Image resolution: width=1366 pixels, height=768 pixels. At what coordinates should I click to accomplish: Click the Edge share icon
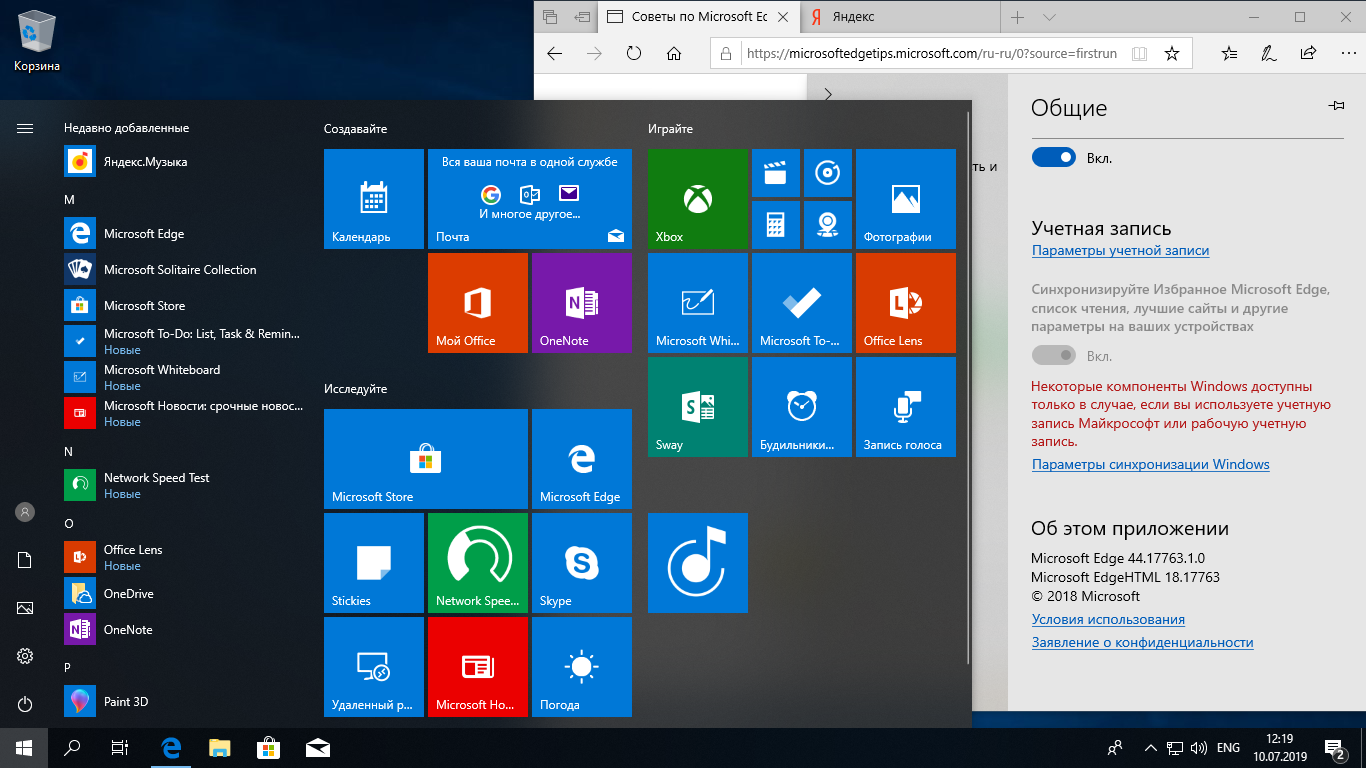[1308, 53]
